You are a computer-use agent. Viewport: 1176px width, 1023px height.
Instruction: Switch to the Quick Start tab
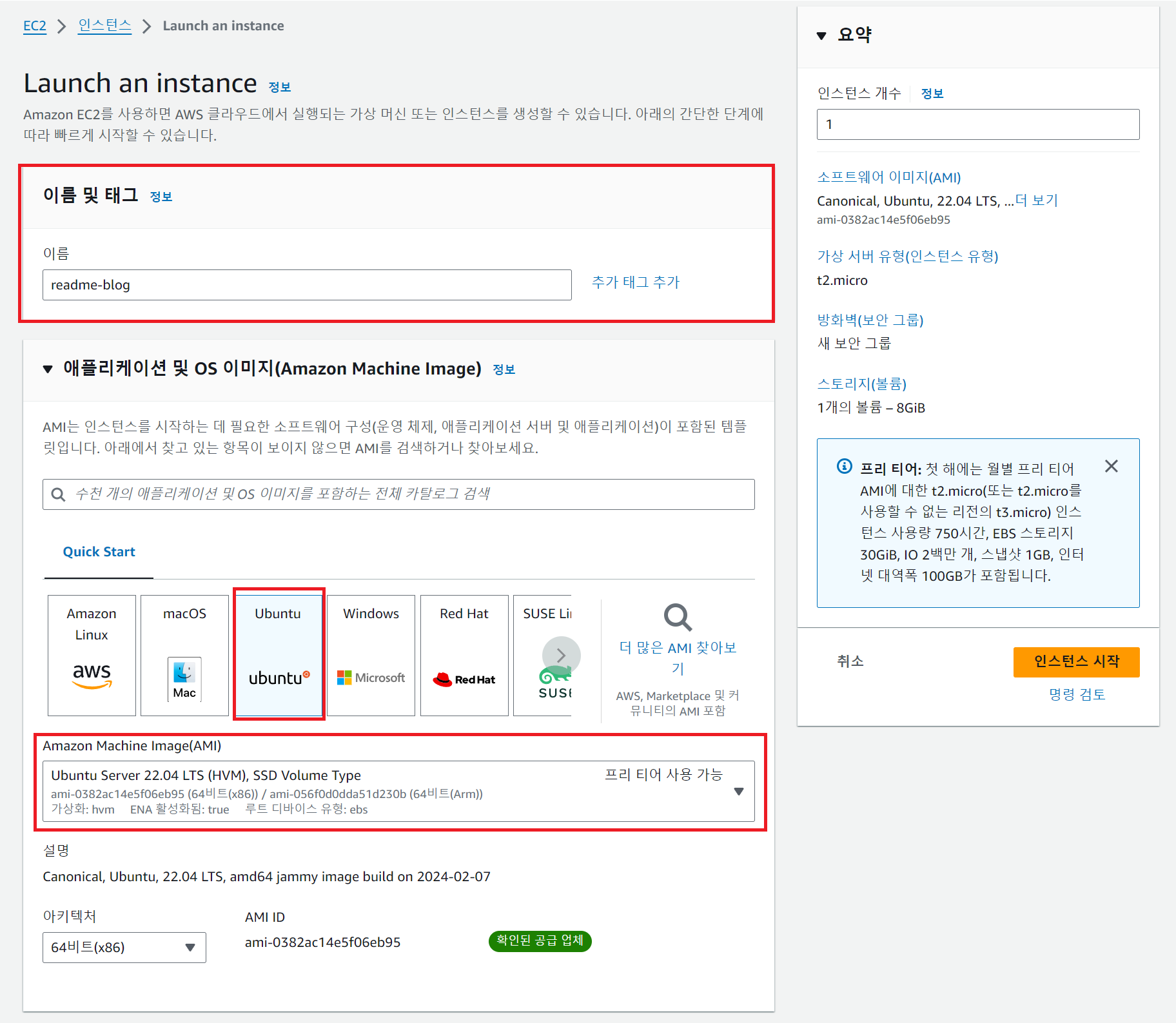(x=99, y=552)
